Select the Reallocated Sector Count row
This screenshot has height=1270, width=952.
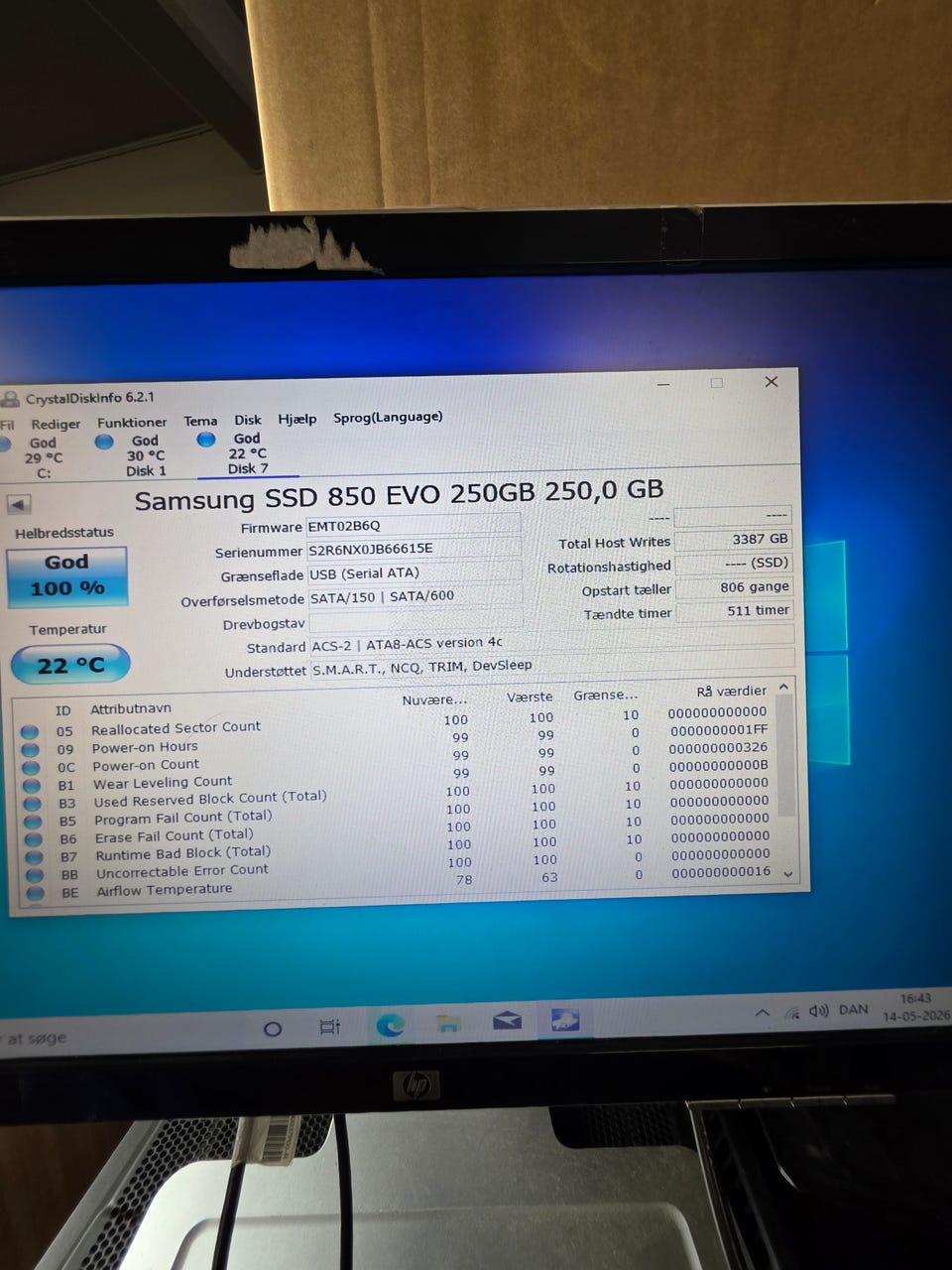pyautogui.click(x=397, y=722)
